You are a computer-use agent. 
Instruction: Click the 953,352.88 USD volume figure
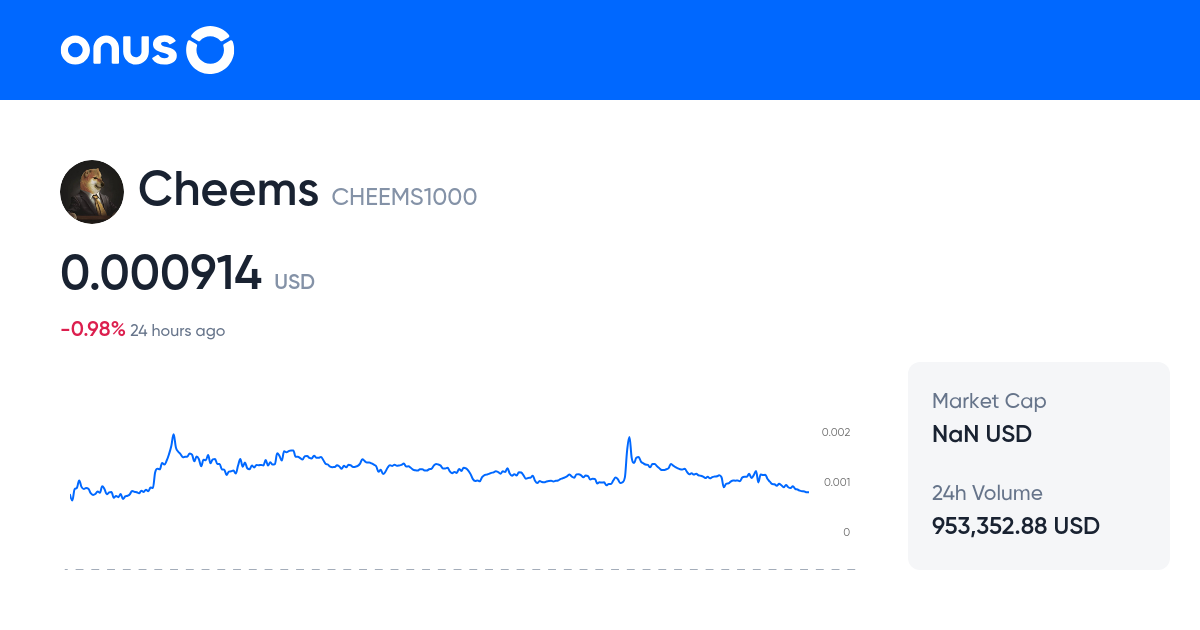(x=1015, y=526)
